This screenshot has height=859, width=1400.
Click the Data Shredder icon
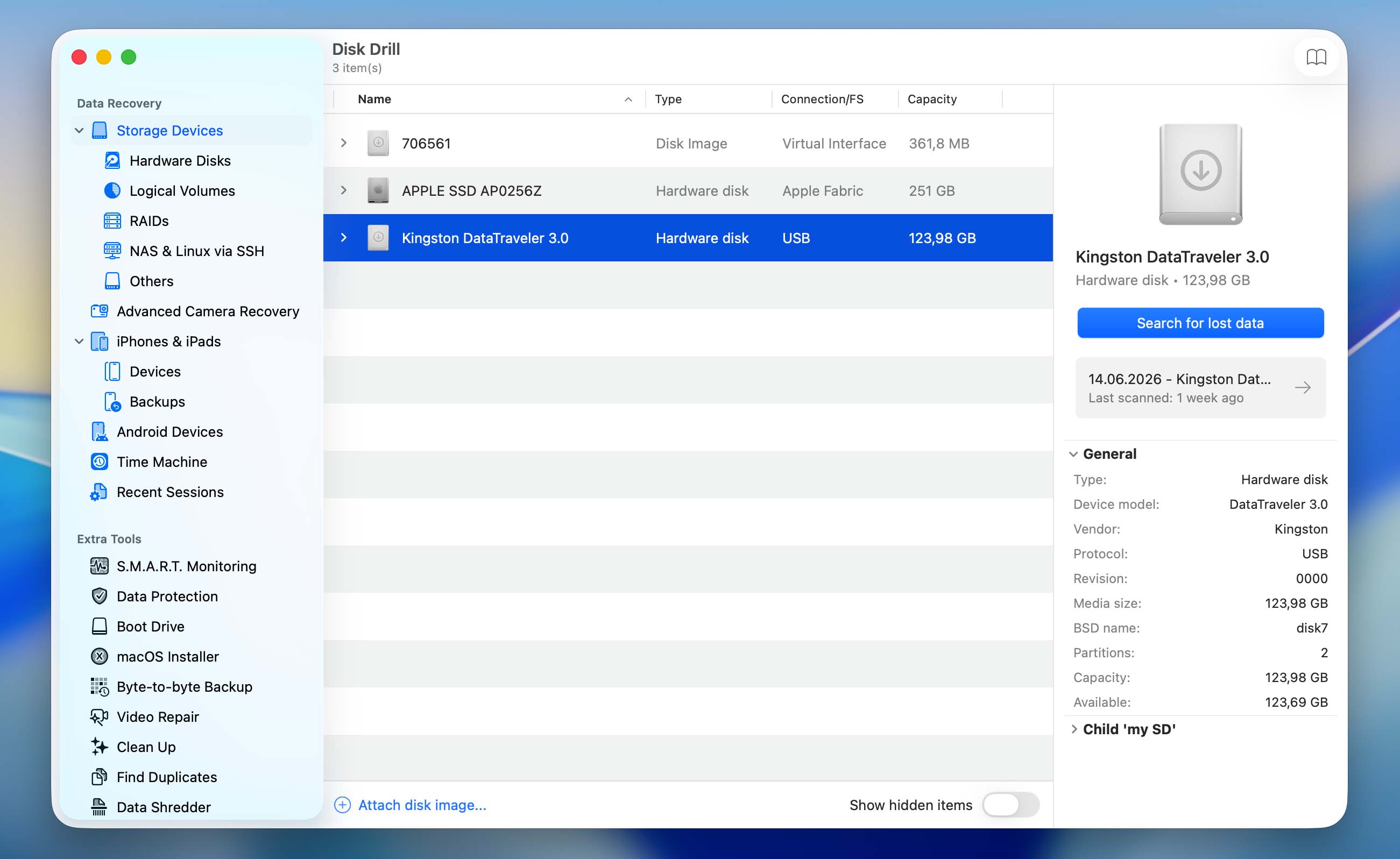pyautogui.click(x=100, y=807)
